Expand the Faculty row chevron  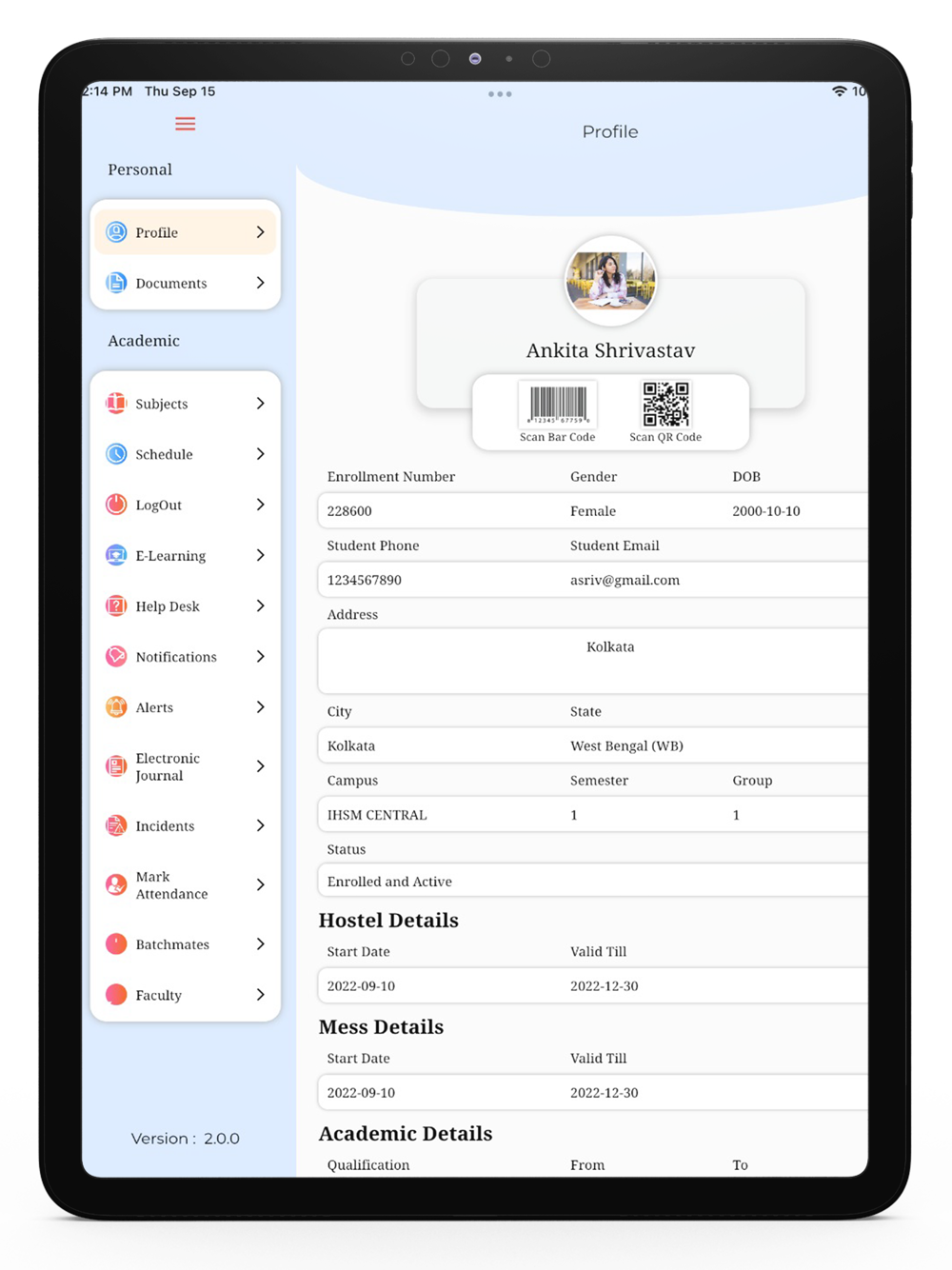click(260, 995)
